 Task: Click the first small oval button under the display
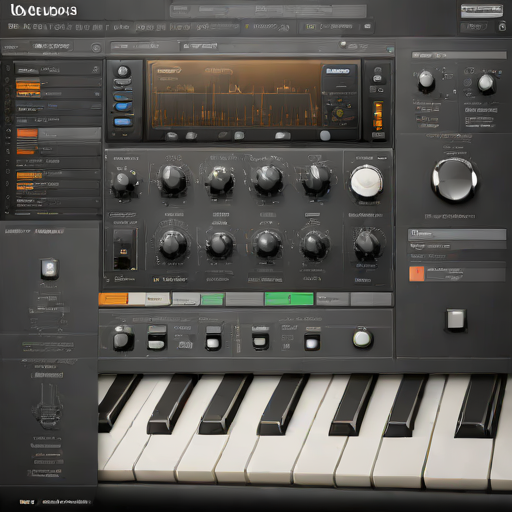(171, 135)
